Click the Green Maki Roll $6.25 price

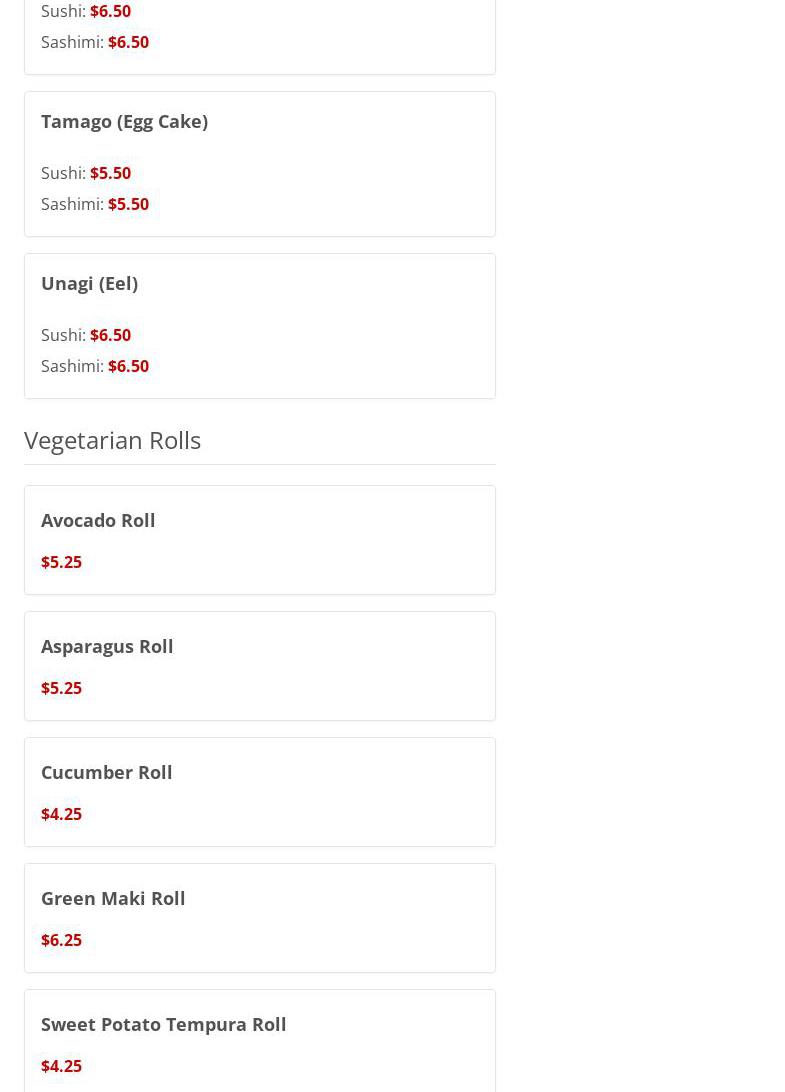point(61,940)
